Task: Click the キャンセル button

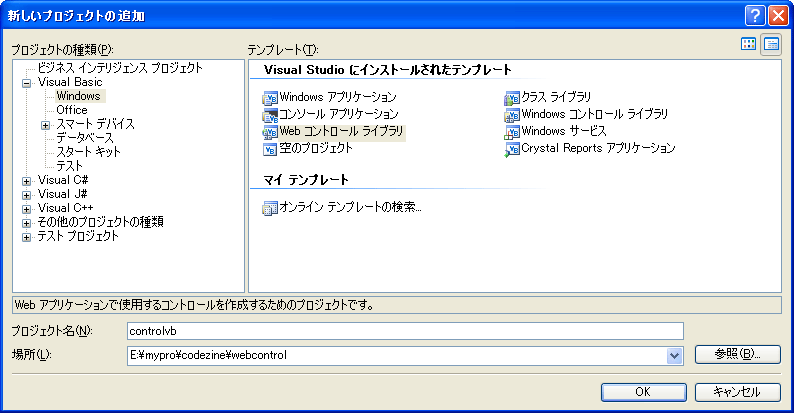Action: tap(737, 392)
